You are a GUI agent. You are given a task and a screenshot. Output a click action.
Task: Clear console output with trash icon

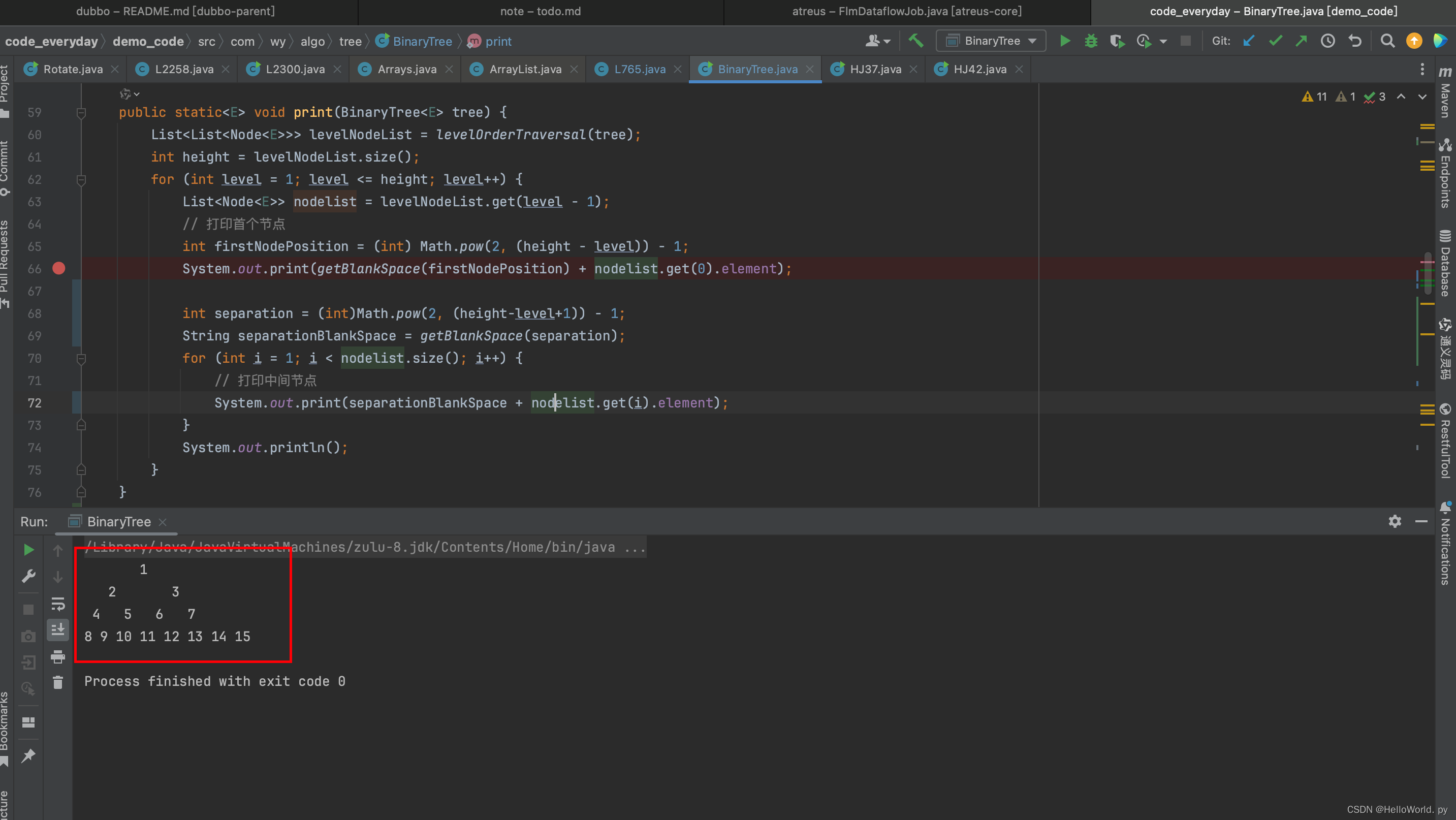(57, 682)
